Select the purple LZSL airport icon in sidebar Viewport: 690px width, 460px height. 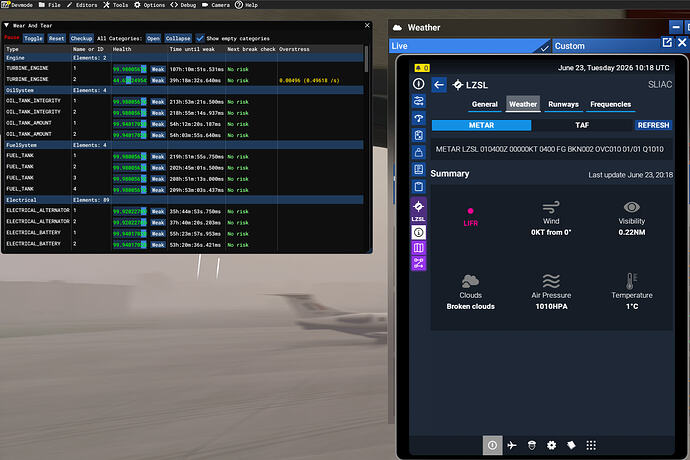click(x=418, y=210)
